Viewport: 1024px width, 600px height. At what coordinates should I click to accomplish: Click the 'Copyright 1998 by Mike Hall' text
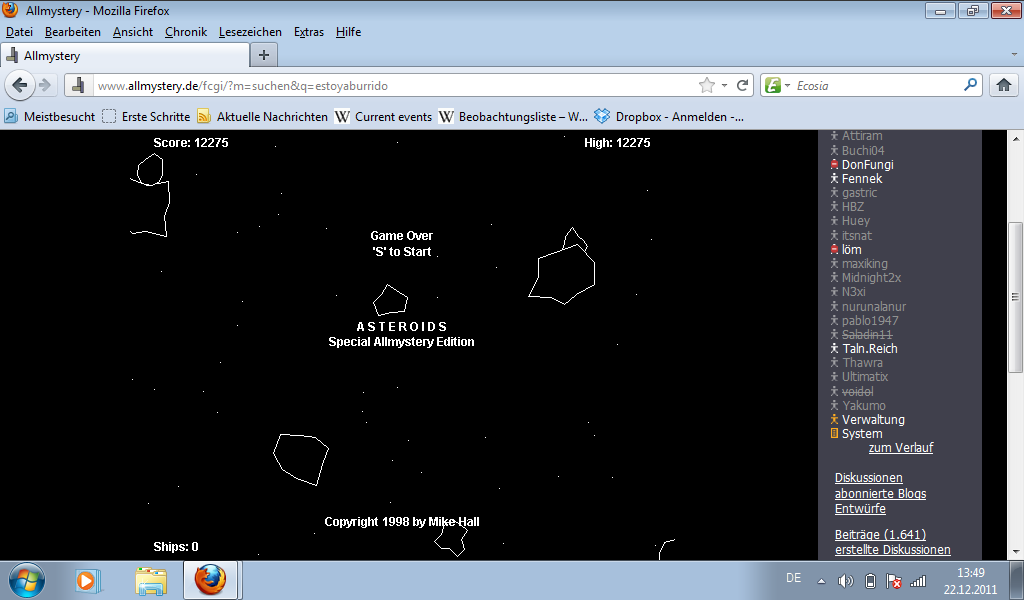(402, 522)
